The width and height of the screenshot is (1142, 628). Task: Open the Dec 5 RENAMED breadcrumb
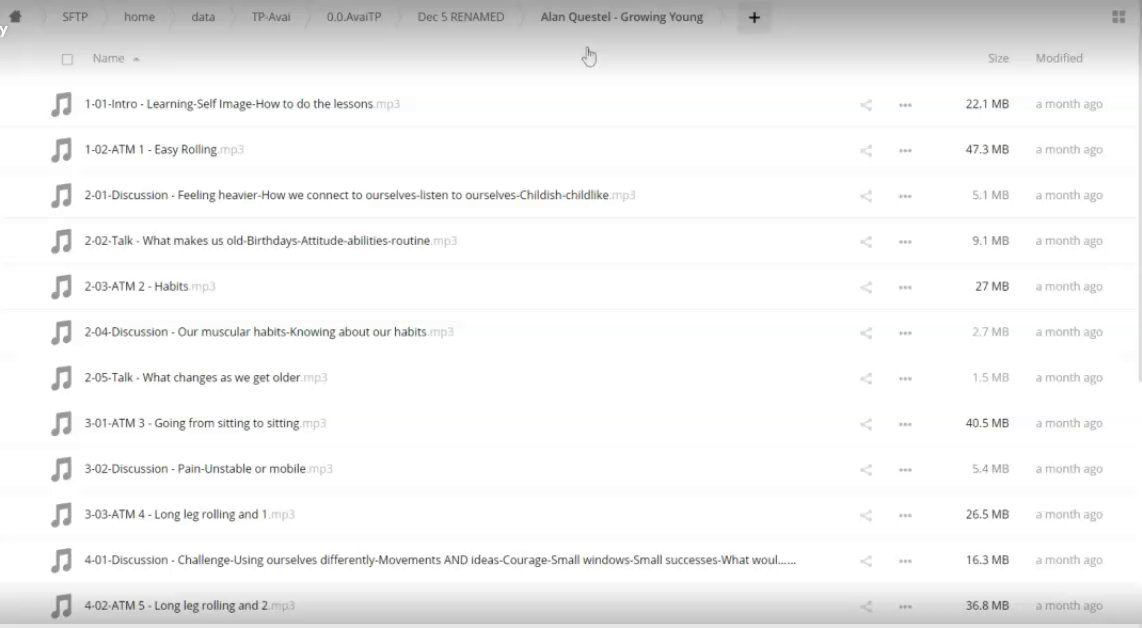tap(460, 17)
